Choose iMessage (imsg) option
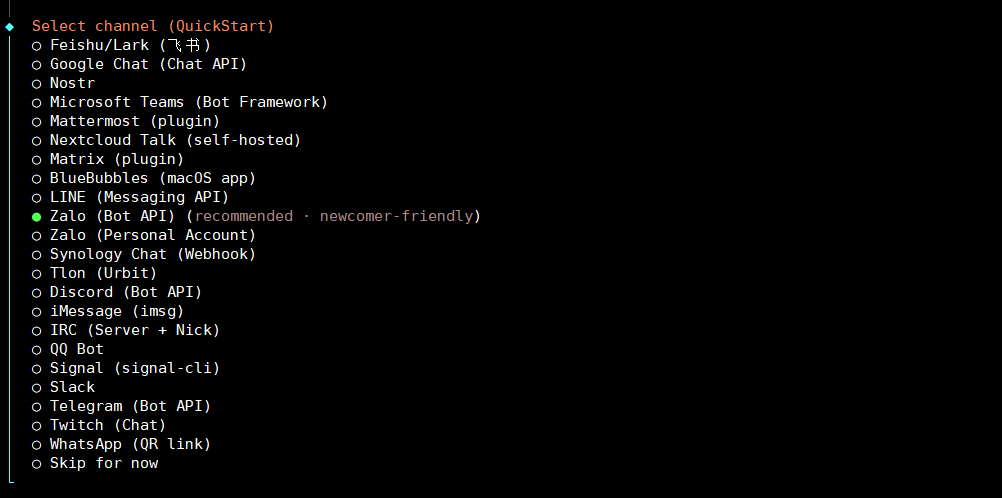1002x498 pixels. [x=116, y=311]
